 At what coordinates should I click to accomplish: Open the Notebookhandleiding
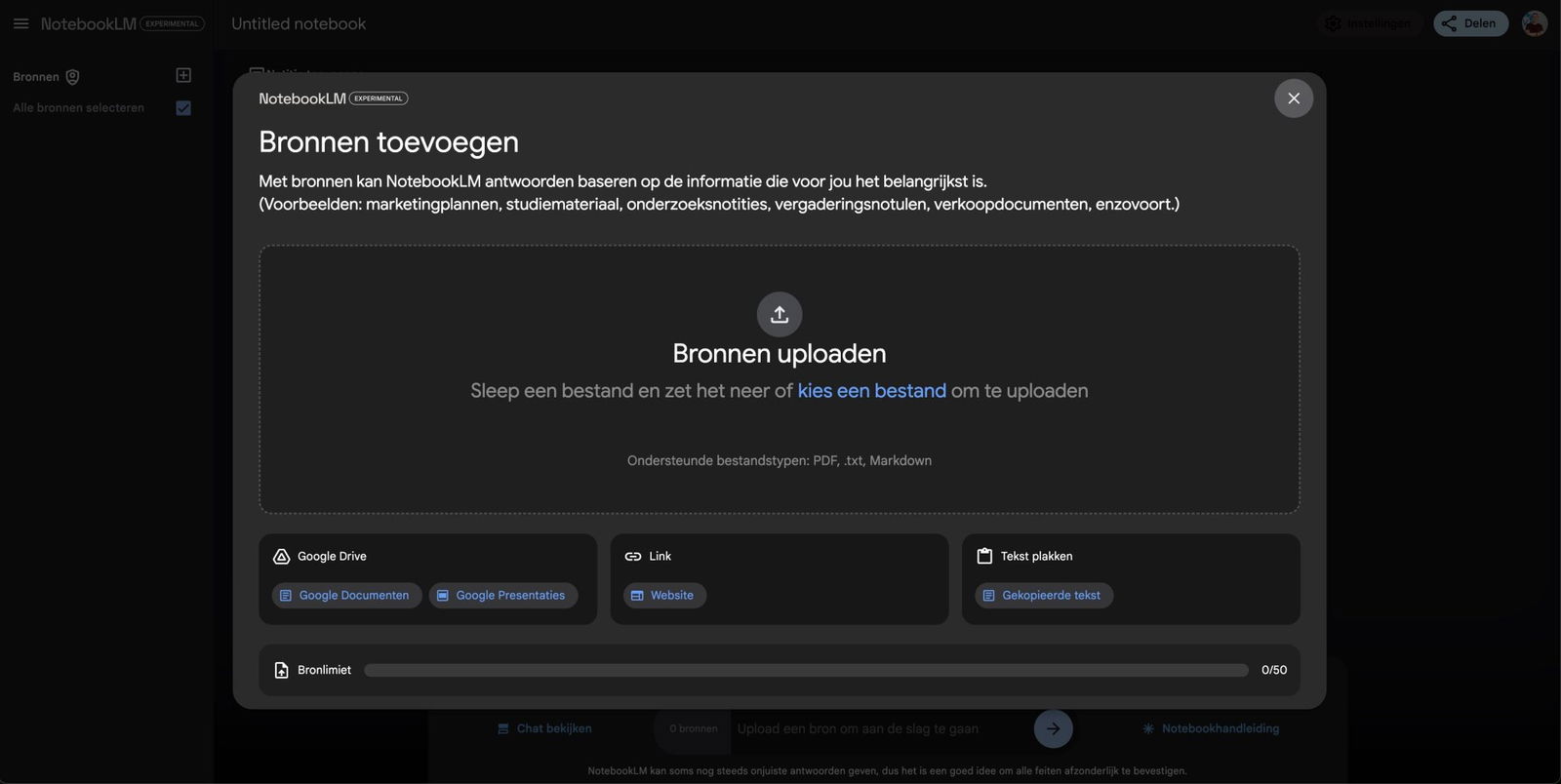click(1211, 728)
